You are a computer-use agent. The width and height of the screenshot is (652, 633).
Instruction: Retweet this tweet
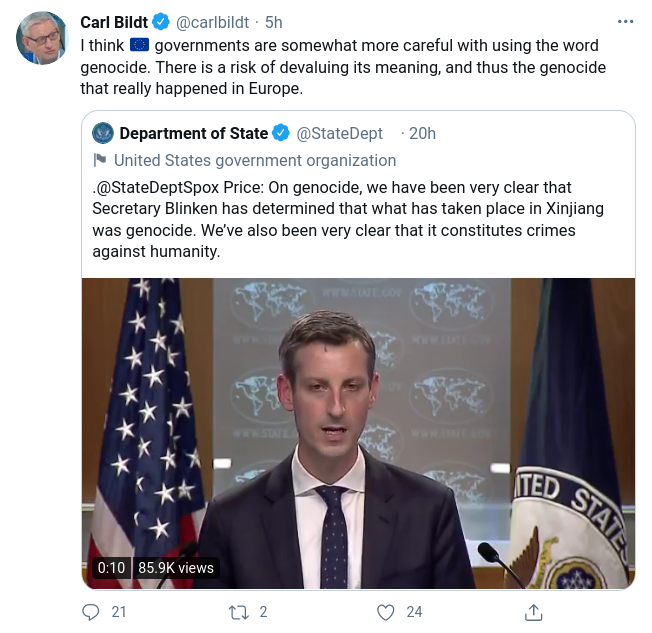point(239,611)
